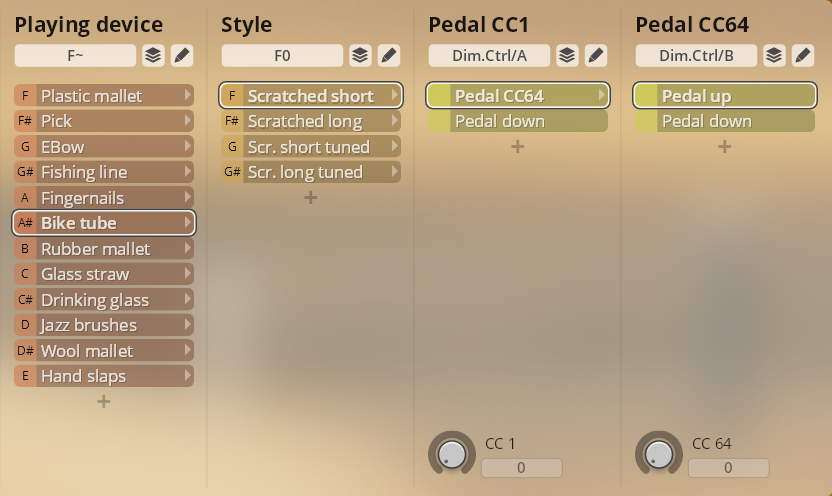Click the G key label beside Scr. short tuned
Image resolution: width=832 pixels, height=496 pixels.
tap(232, 147)
